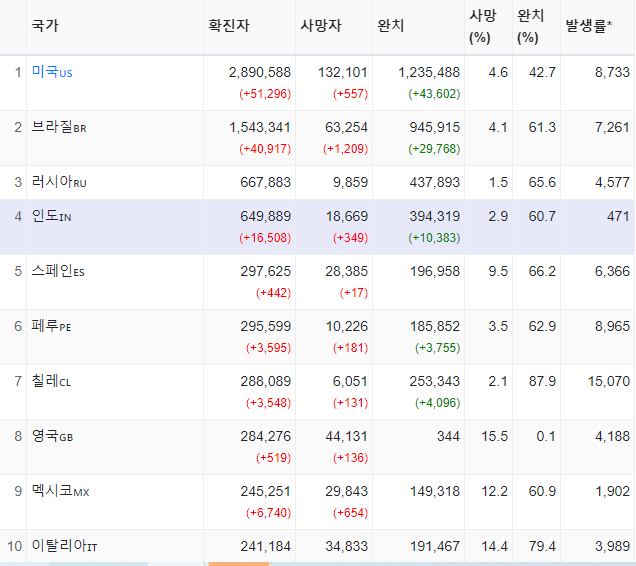This screenshot has width=636, height=566.
Task: Select the 페루 PE row
Action: [318, 337]
